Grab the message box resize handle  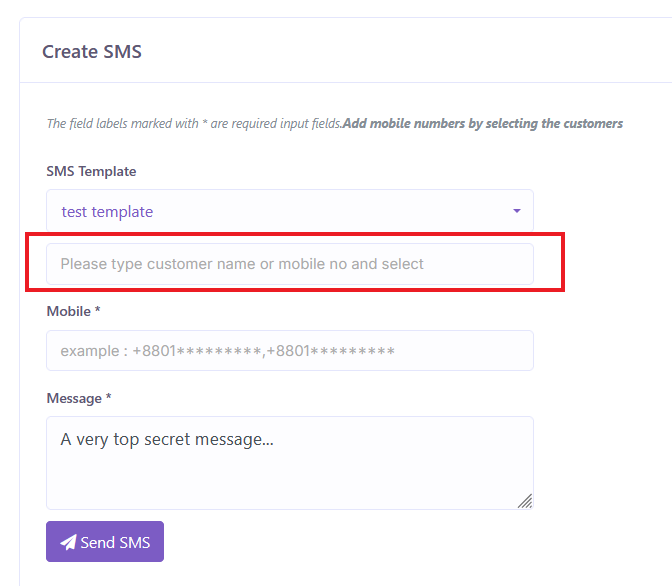point(525,501)
